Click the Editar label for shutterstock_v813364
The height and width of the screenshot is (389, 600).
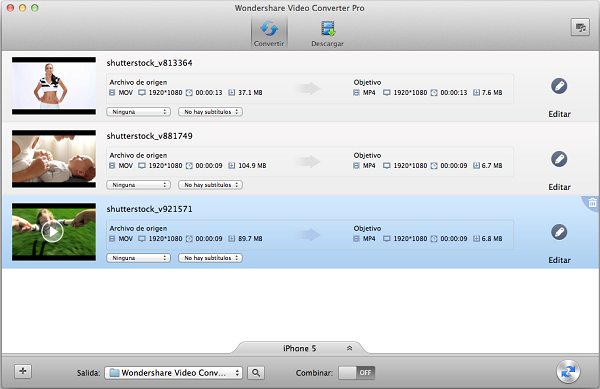pos(559,114)
